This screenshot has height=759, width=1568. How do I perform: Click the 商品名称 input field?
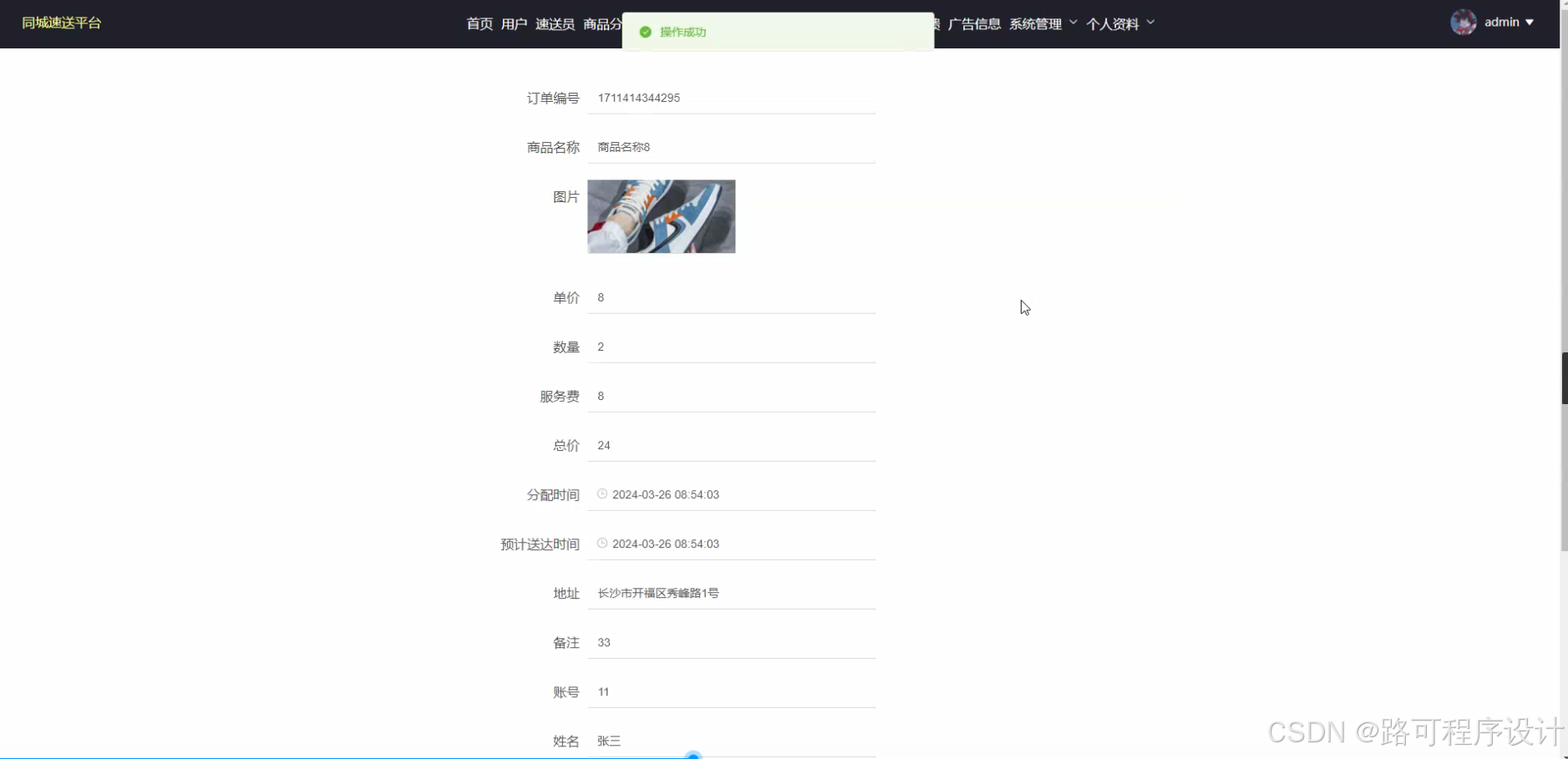click(x=731, y=147)
